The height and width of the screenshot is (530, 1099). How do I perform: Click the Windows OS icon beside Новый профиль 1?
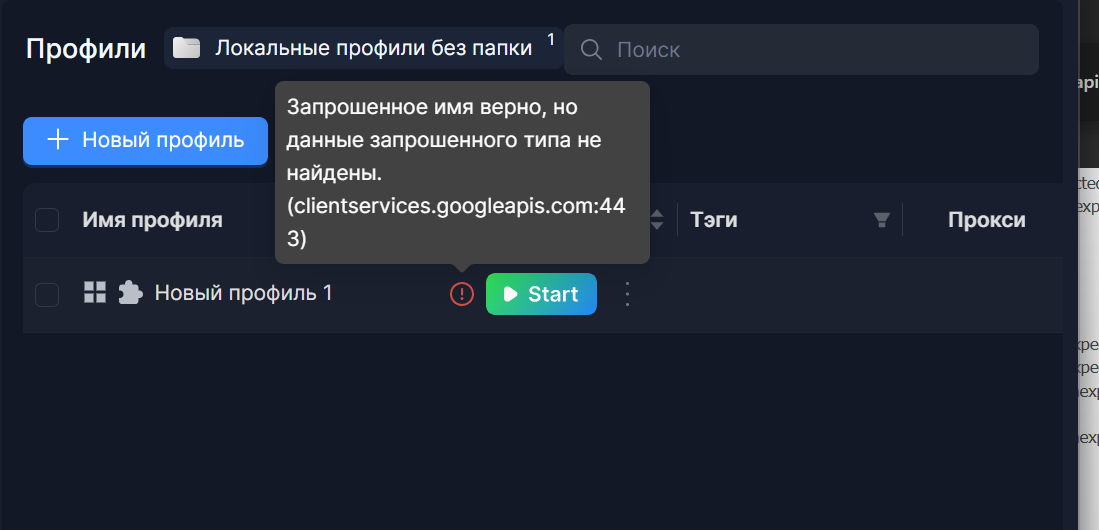[x=95, y=293]
